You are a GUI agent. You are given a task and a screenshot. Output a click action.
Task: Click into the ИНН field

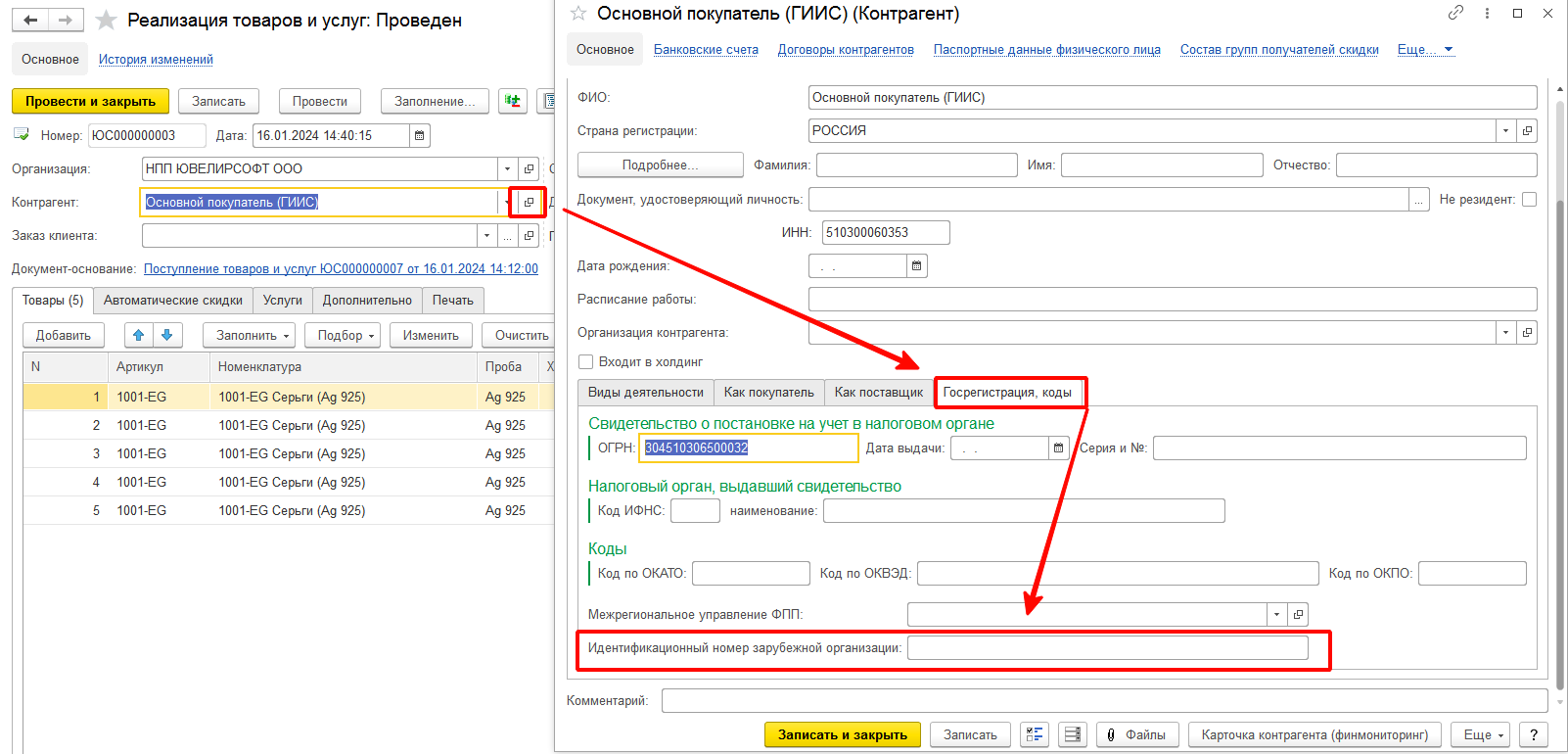(x=886, y=232)
